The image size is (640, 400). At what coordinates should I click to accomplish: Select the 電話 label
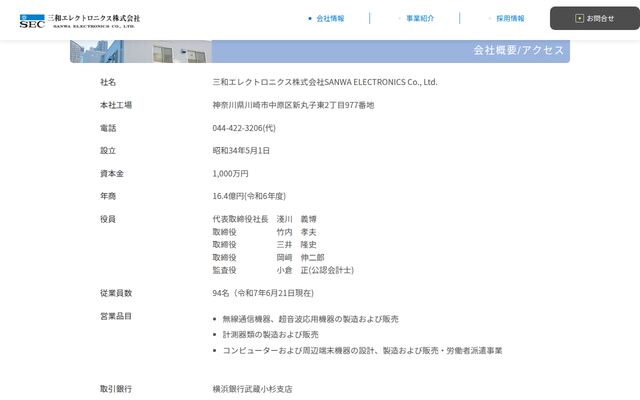click(108, 128)
